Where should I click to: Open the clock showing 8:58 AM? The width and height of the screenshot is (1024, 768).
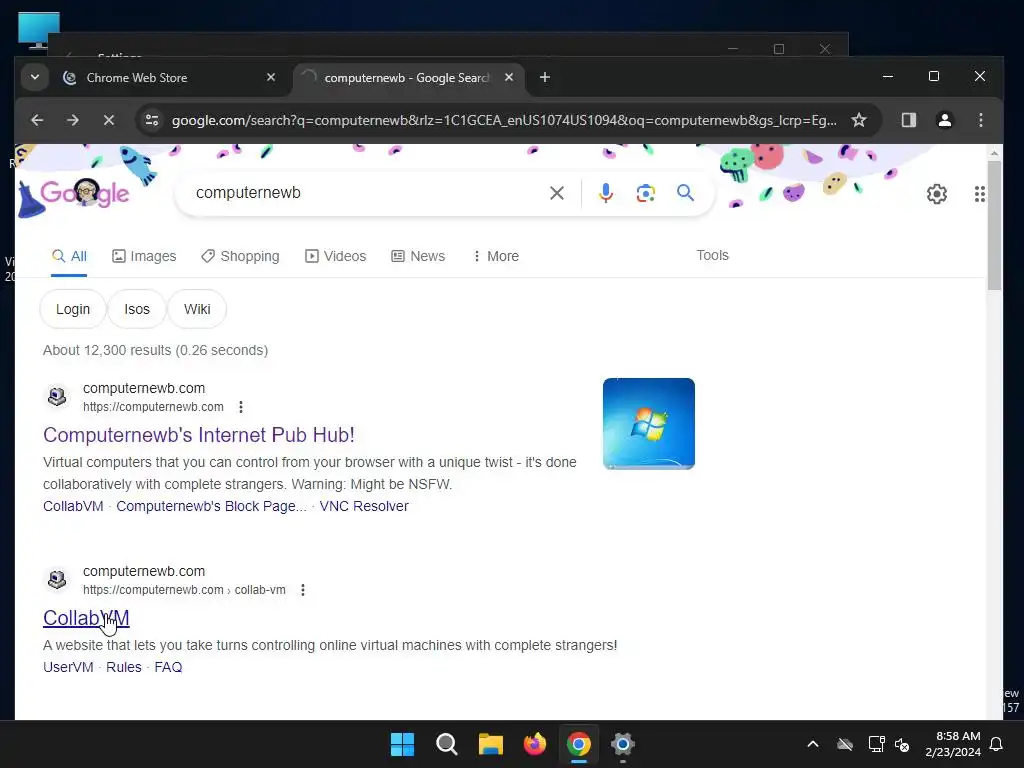953,744
